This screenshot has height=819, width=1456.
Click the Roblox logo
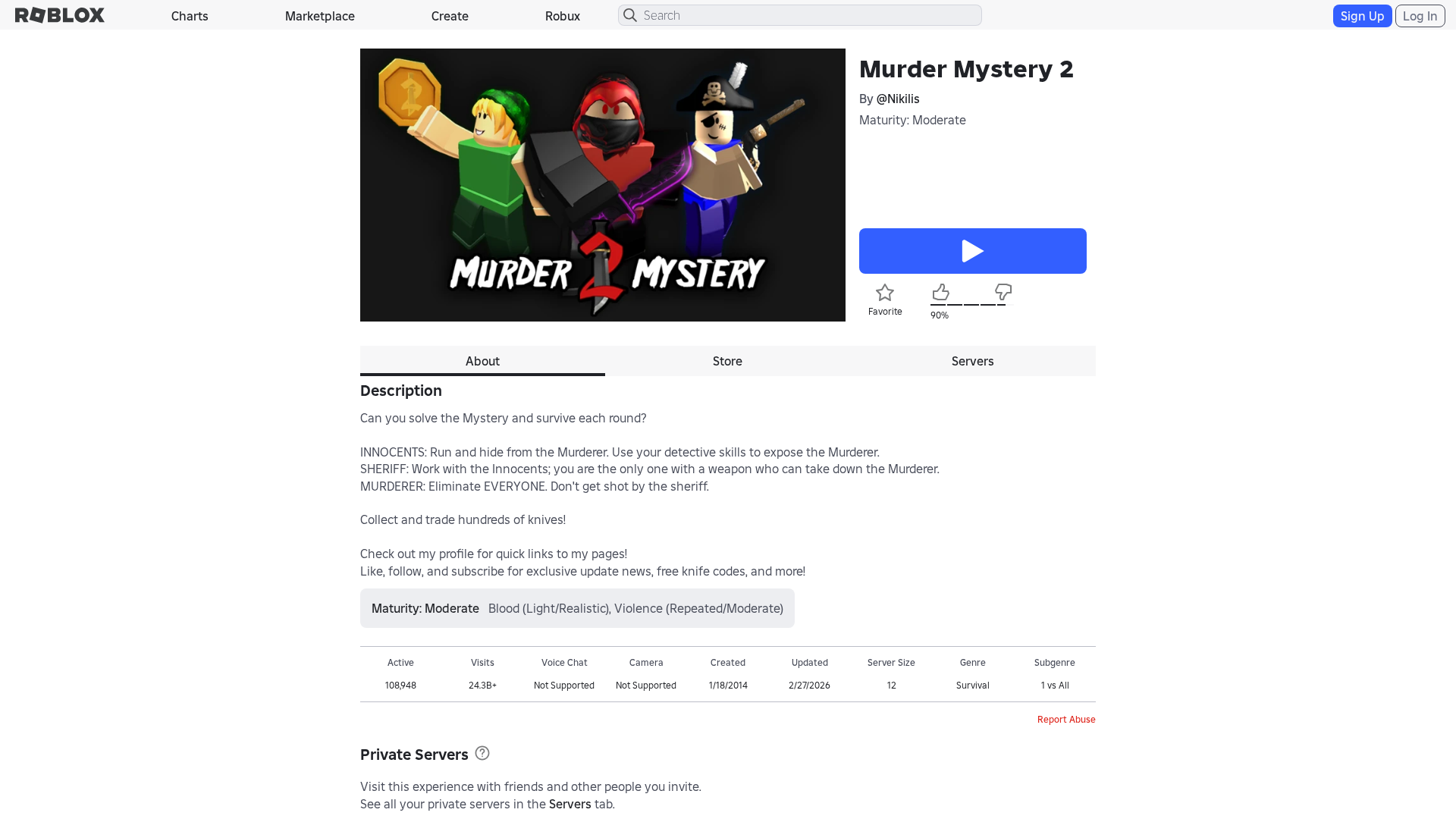tap(60, 15)
